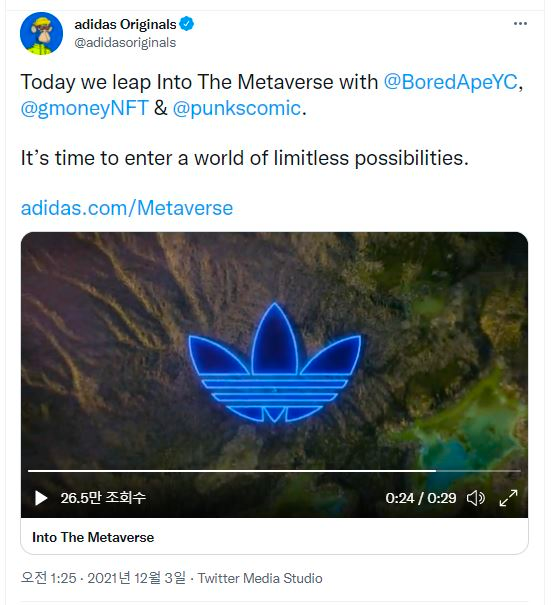
Task: Follow the adidas.com/Metaverse link
Action: coord(127,208)
